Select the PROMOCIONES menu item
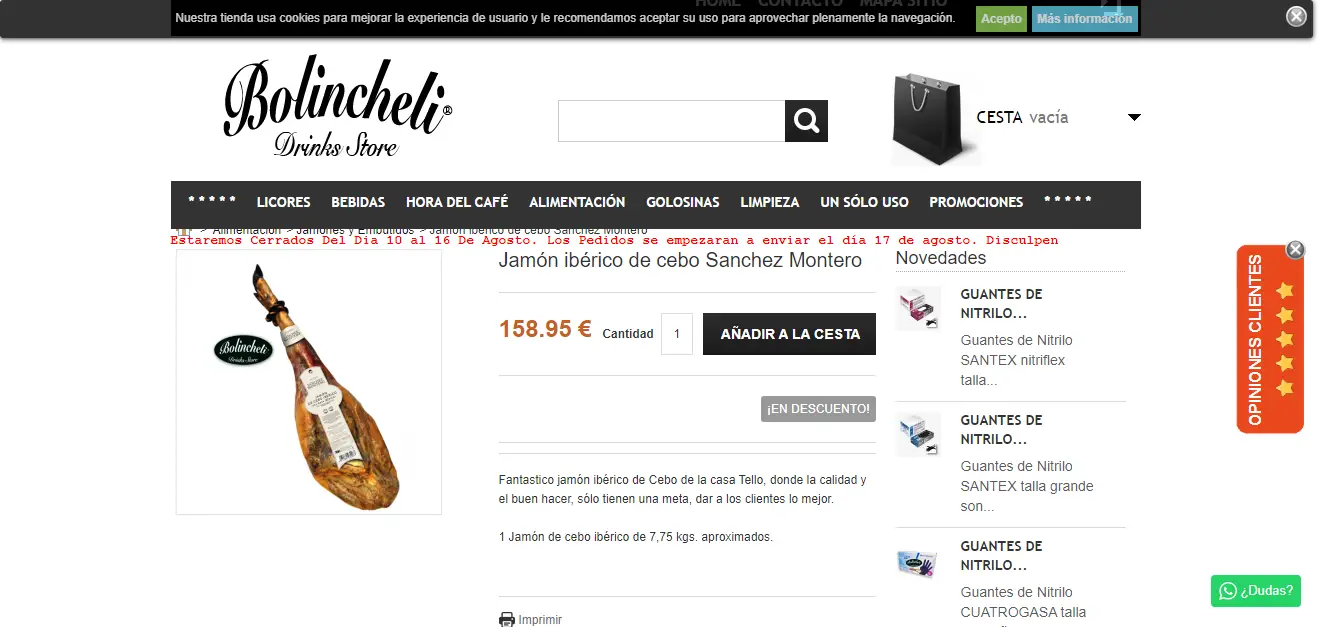The image size is (1326, 627). [976, 202]
